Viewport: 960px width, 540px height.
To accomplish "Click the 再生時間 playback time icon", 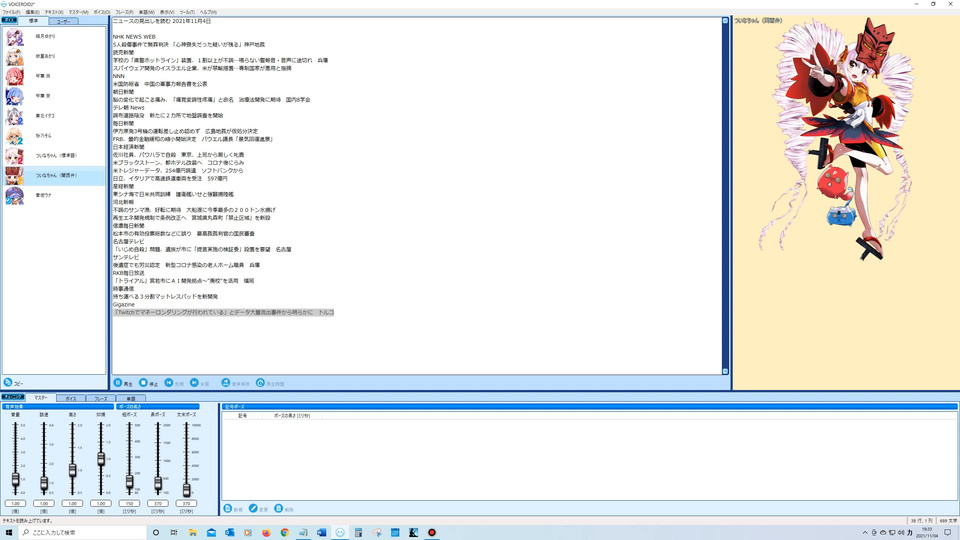I will click(x=260, y=383).
